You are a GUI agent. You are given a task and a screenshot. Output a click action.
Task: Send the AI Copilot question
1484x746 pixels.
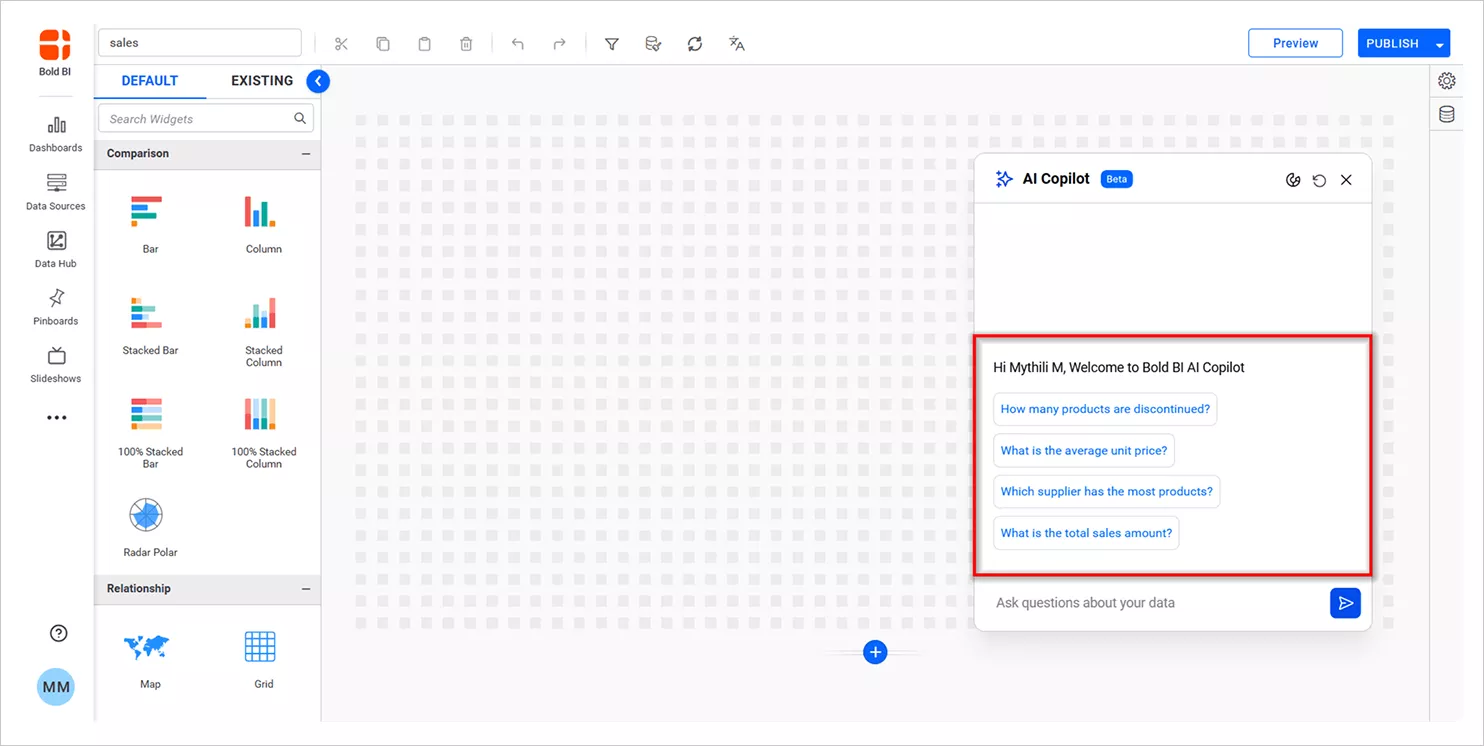[1345, 603]
